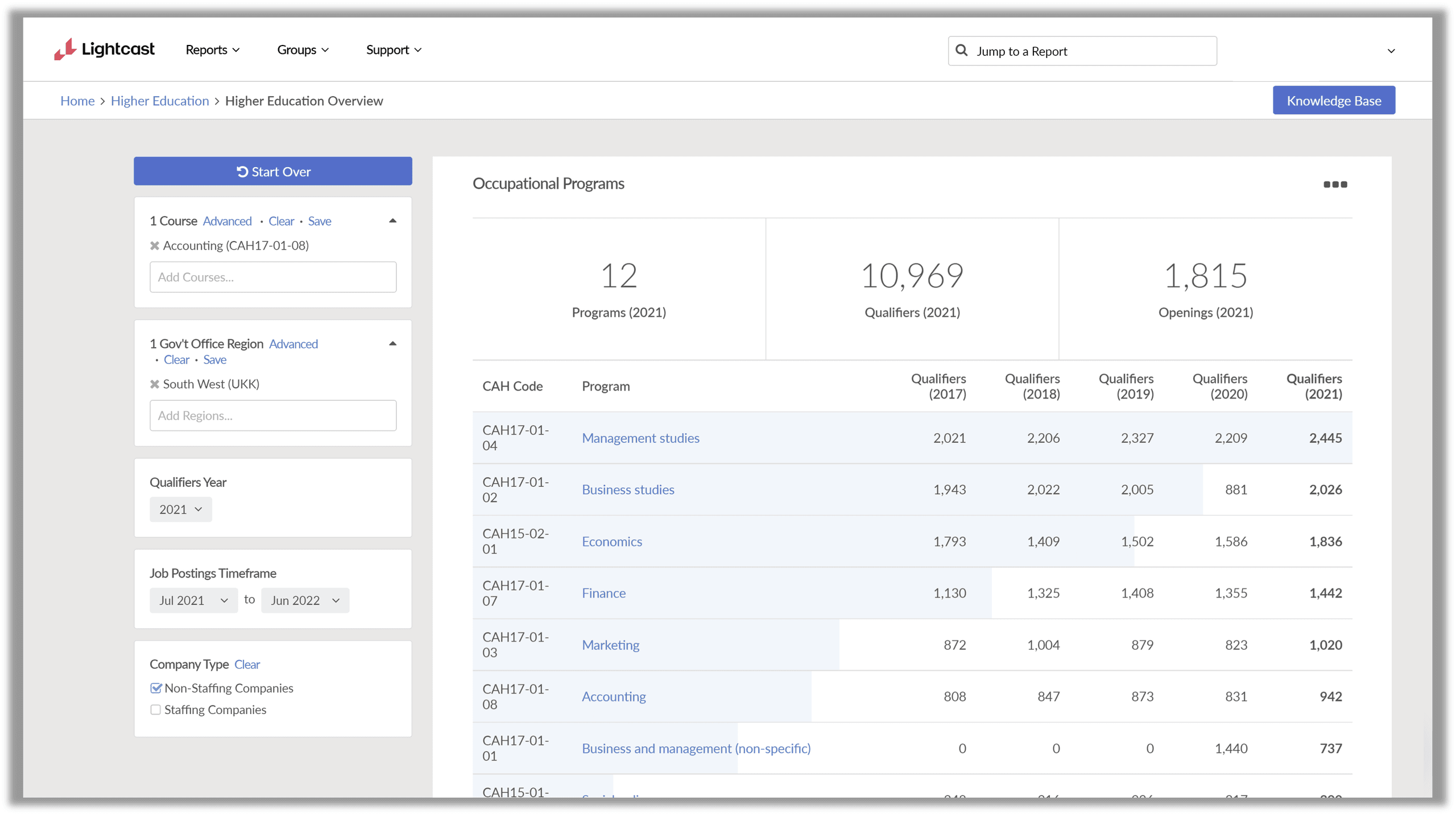The height and width of the screenshot is (817, 1456).
Task: Open the Jun 2022 end month dropdown
Action: point(305,600)
